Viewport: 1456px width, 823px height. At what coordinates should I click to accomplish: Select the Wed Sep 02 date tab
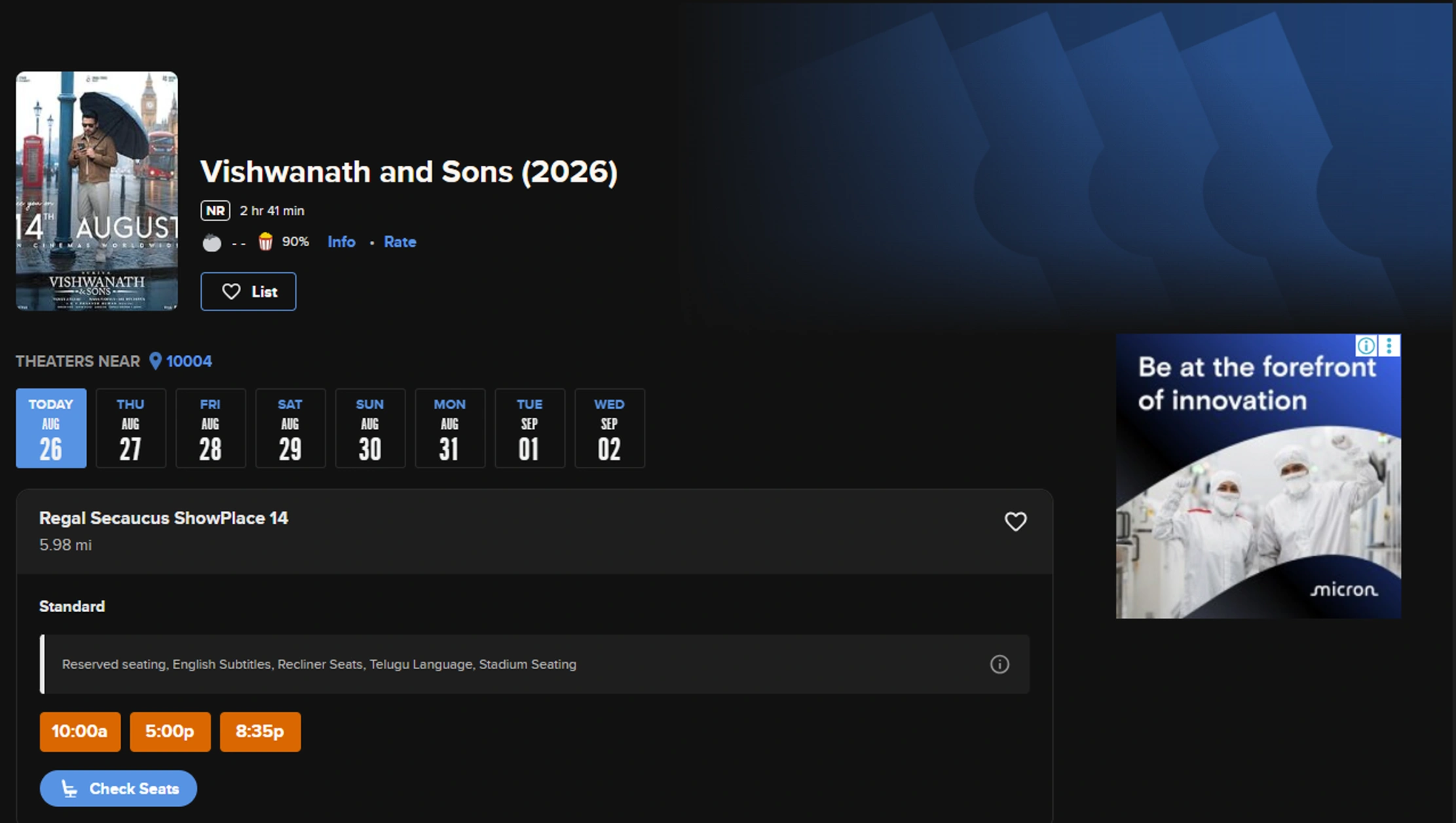(610, 428)
